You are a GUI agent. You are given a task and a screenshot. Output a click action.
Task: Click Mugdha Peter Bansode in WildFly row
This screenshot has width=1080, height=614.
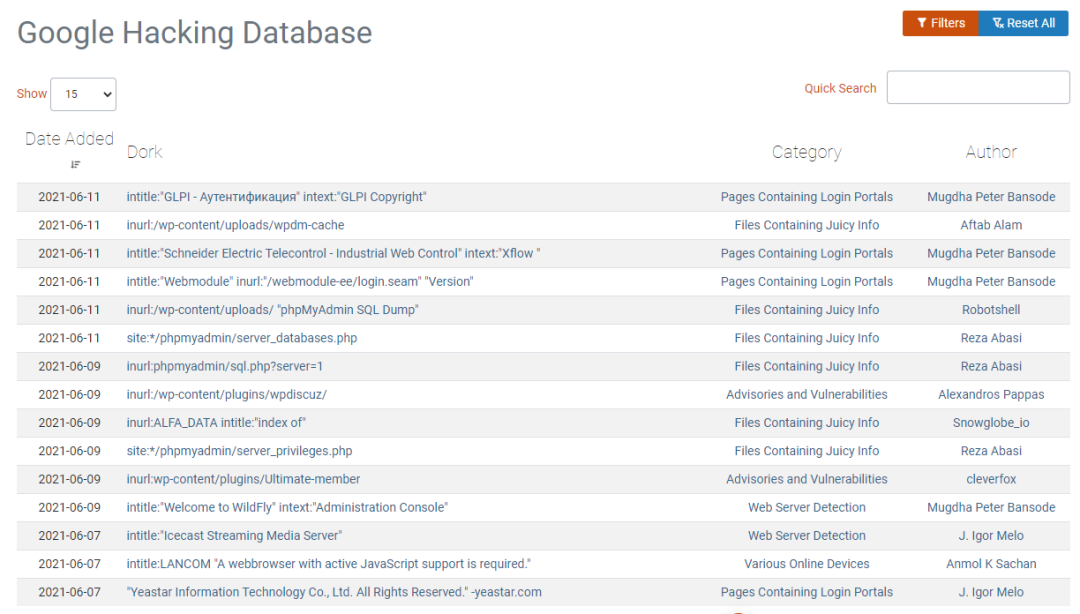click(991, 508)
